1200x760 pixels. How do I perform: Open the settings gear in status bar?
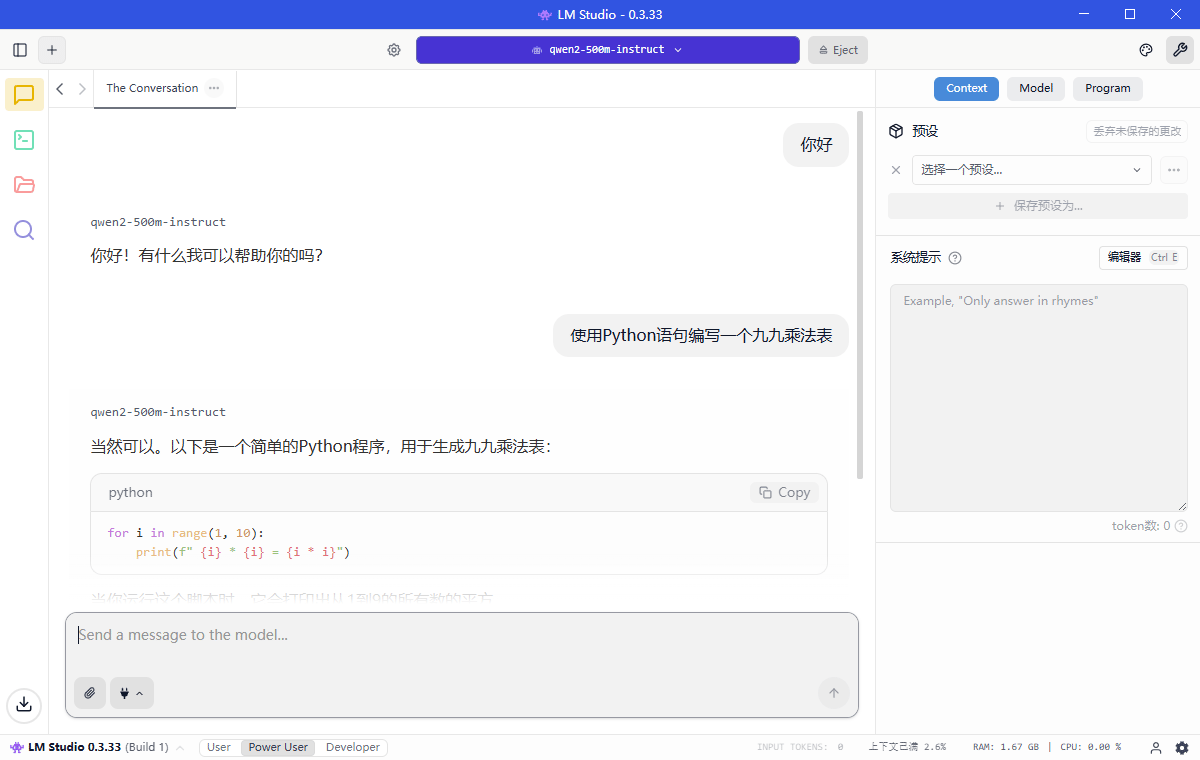[x=1182, y=747]
